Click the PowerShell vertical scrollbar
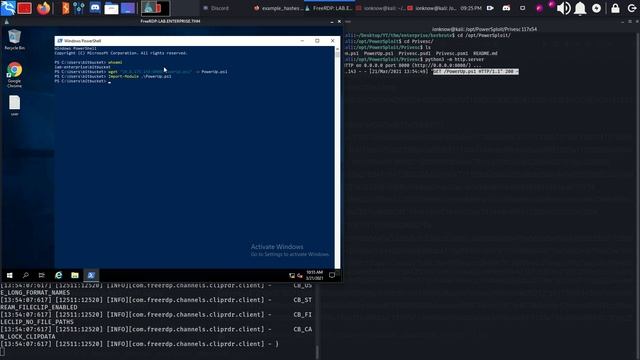640x360 pixels. [x=337, y=157]
